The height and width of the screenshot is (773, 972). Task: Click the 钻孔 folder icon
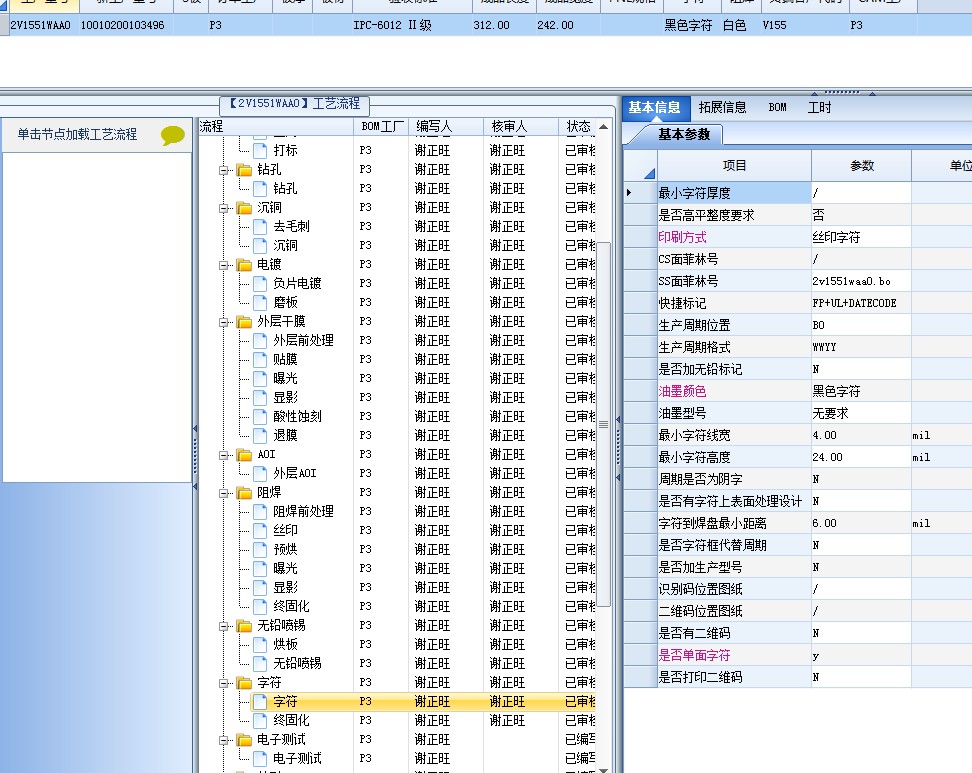coord(244,170)
